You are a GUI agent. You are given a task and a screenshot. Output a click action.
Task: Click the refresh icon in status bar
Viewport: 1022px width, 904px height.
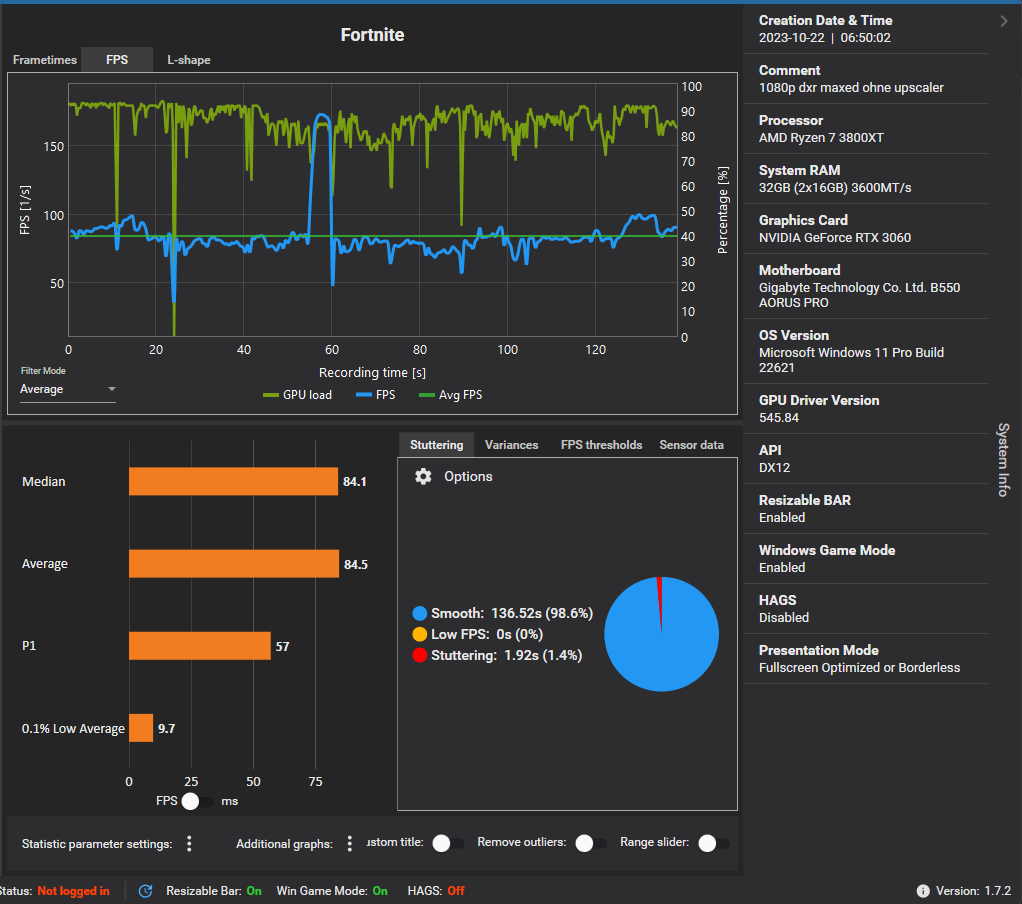[x=145, y=891]
